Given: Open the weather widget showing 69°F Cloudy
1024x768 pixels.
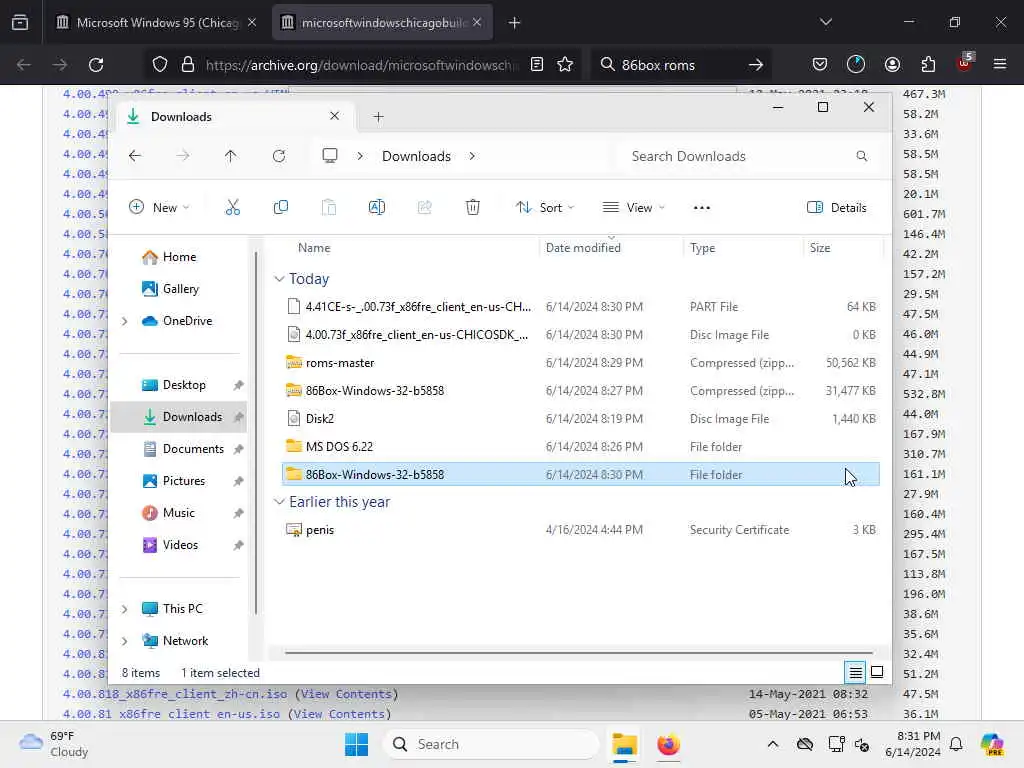Looking at the screenshot, I should point(54,744).
